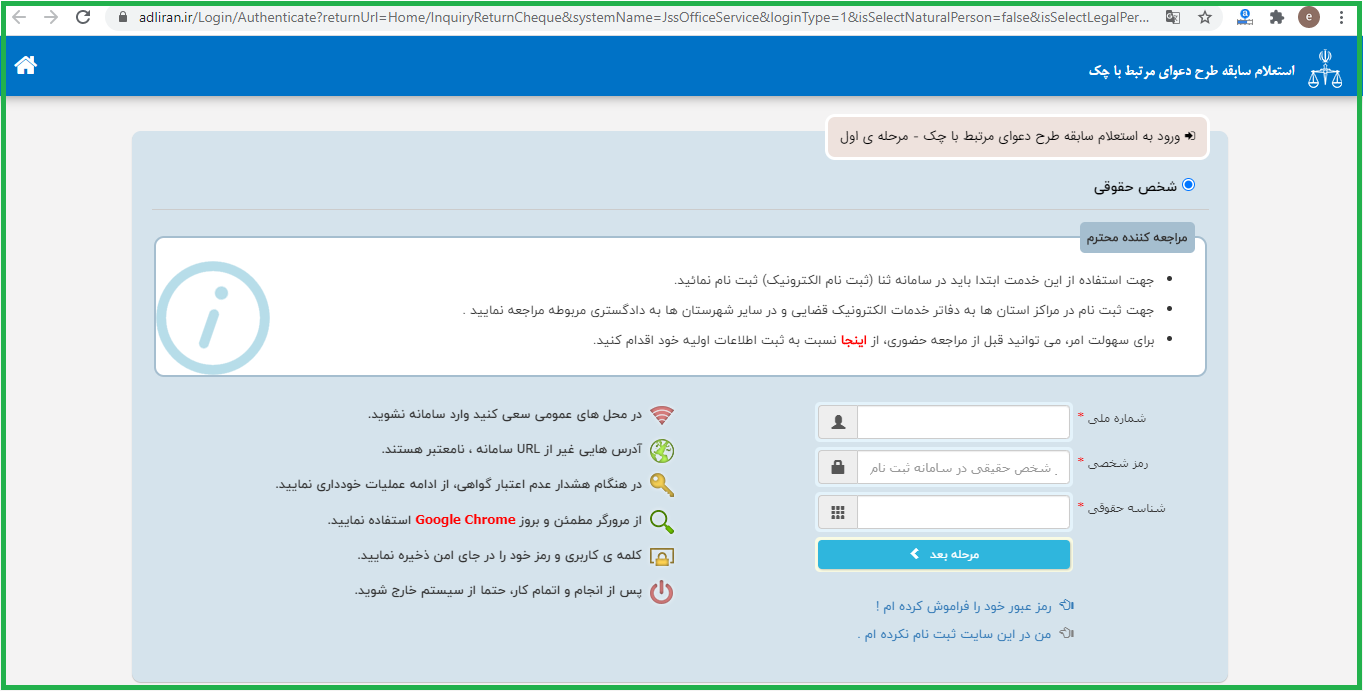Screen dimensions: 1363x691
Task: Click the globe URL validity icon
Action: [x=662, y=451]
